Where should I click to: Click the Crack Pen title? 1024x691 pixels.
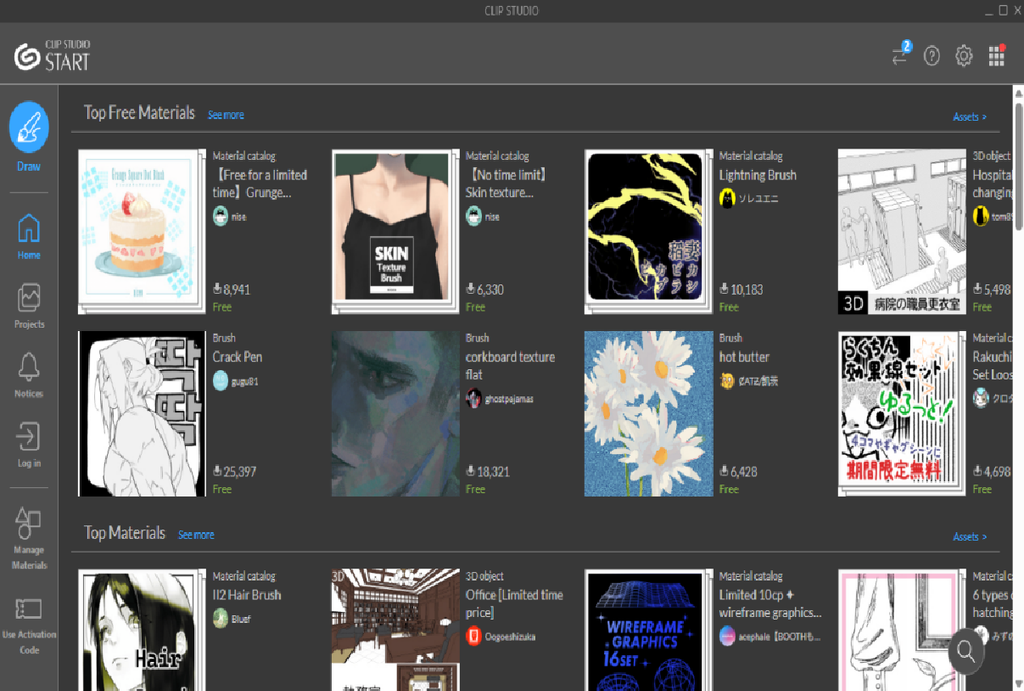point(237,357)
